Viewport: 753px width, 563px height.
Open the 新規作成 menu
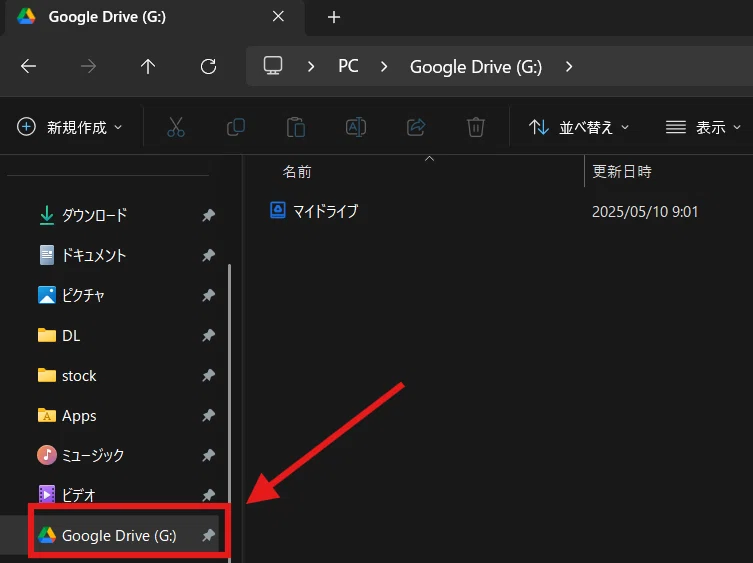(x=70, y=127)
